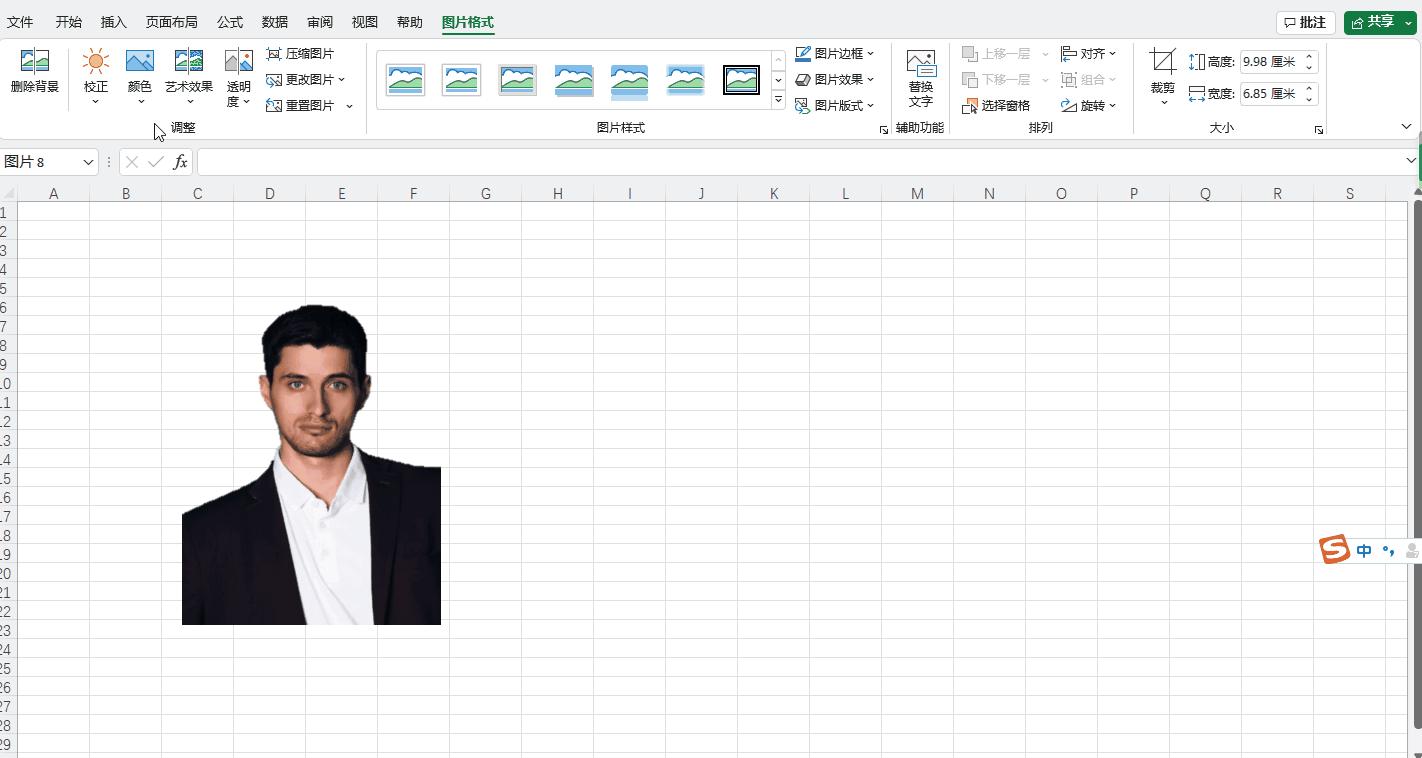The width and height of the screenshot is (1422, 758).
Task: Click the 批注 (Comments) button
Action: tap(1305, 21)
